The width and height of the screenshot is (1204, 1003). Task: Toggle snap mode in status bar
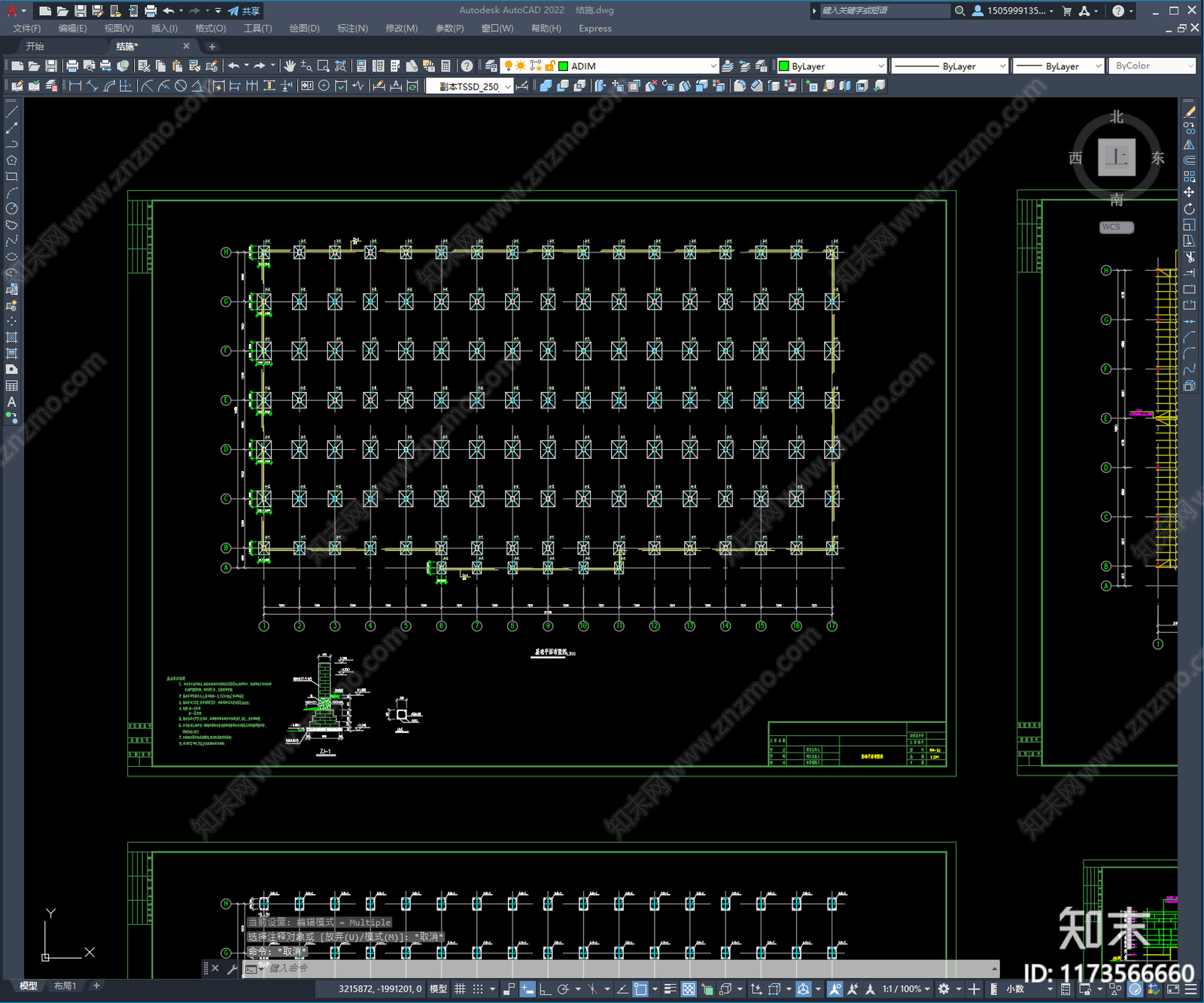(477, 989)
